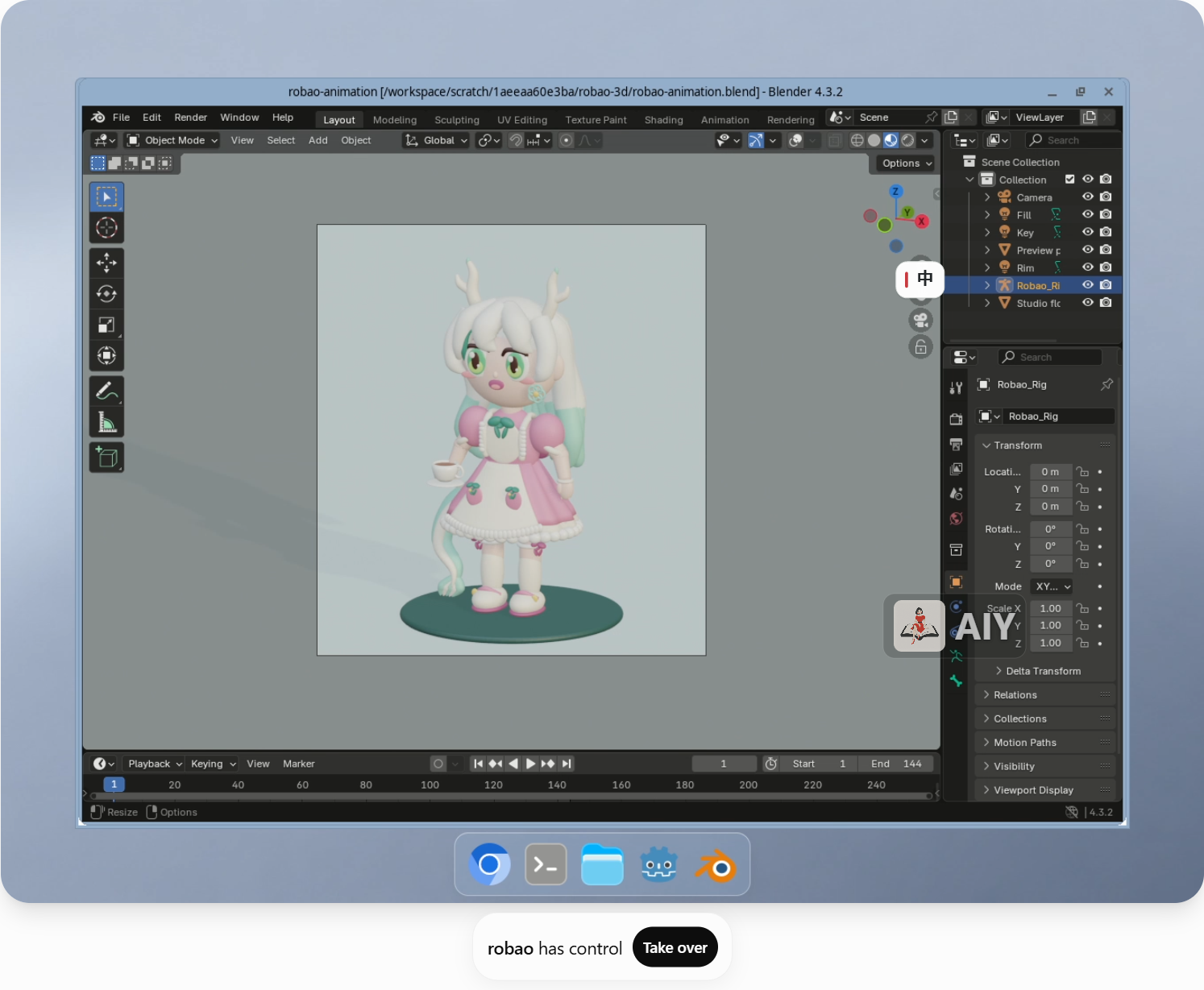Viewport: 1204px width, 990px height.
Task: Switch to the Sculpting workspace tab
Action: click(457, 120)
